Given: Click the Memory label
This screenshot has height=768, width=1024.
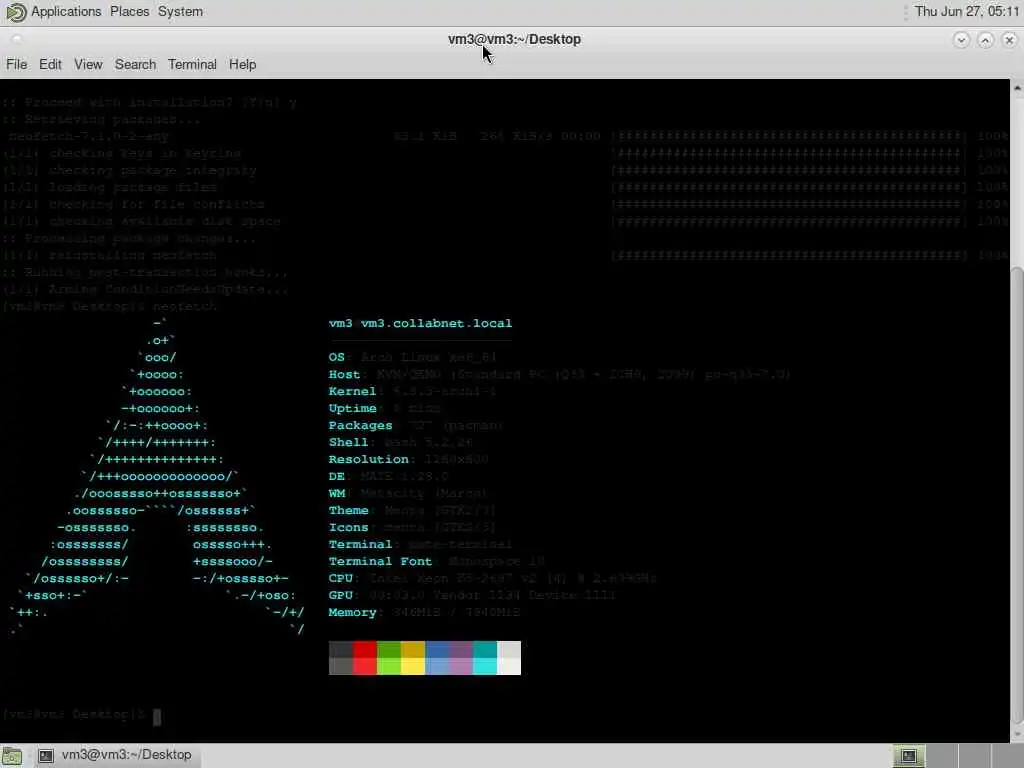Looking at the screenshot, I should [x=353, y=612].
